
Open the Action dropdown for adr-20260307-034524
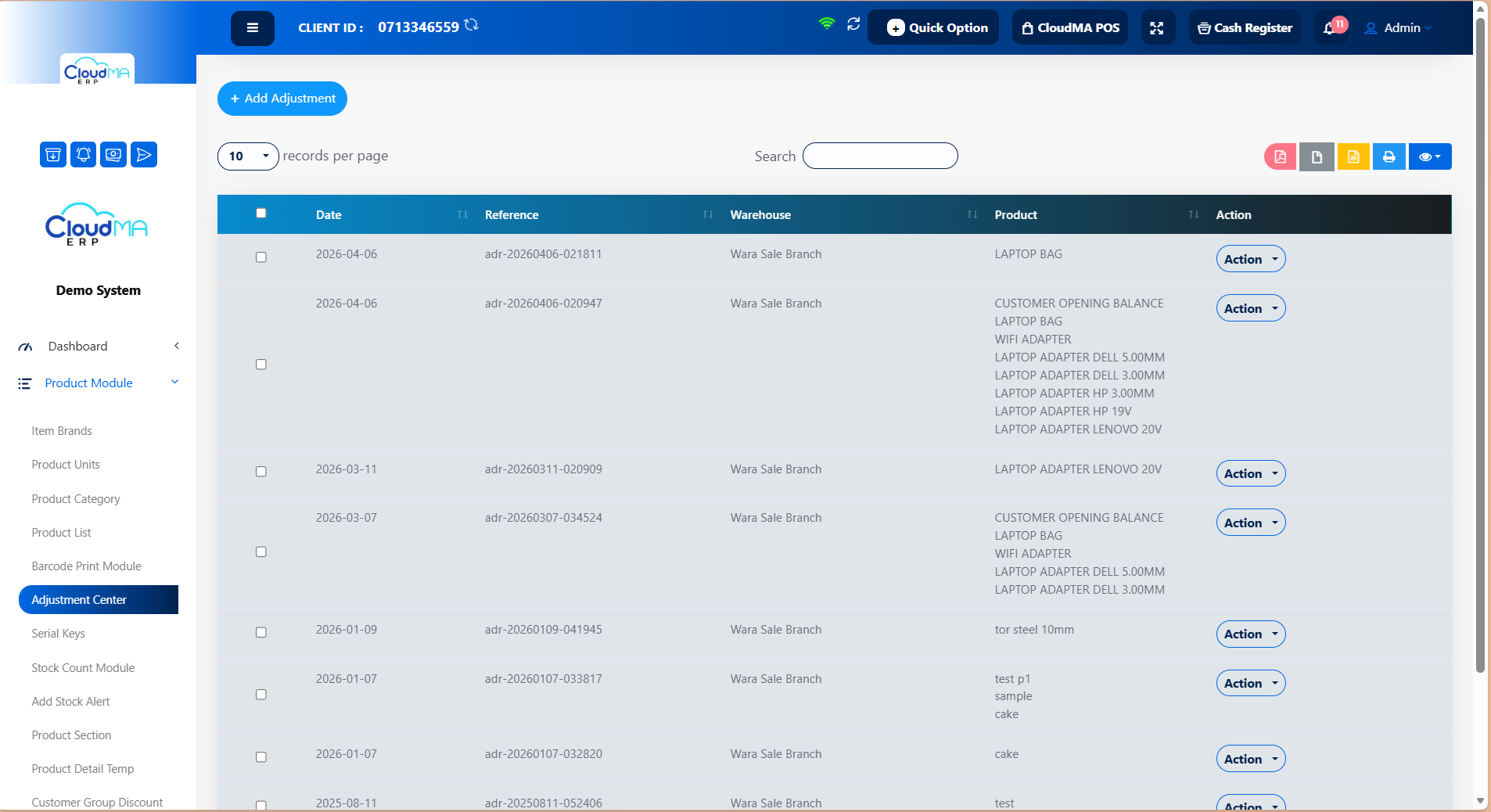[x=1251, y=523]
